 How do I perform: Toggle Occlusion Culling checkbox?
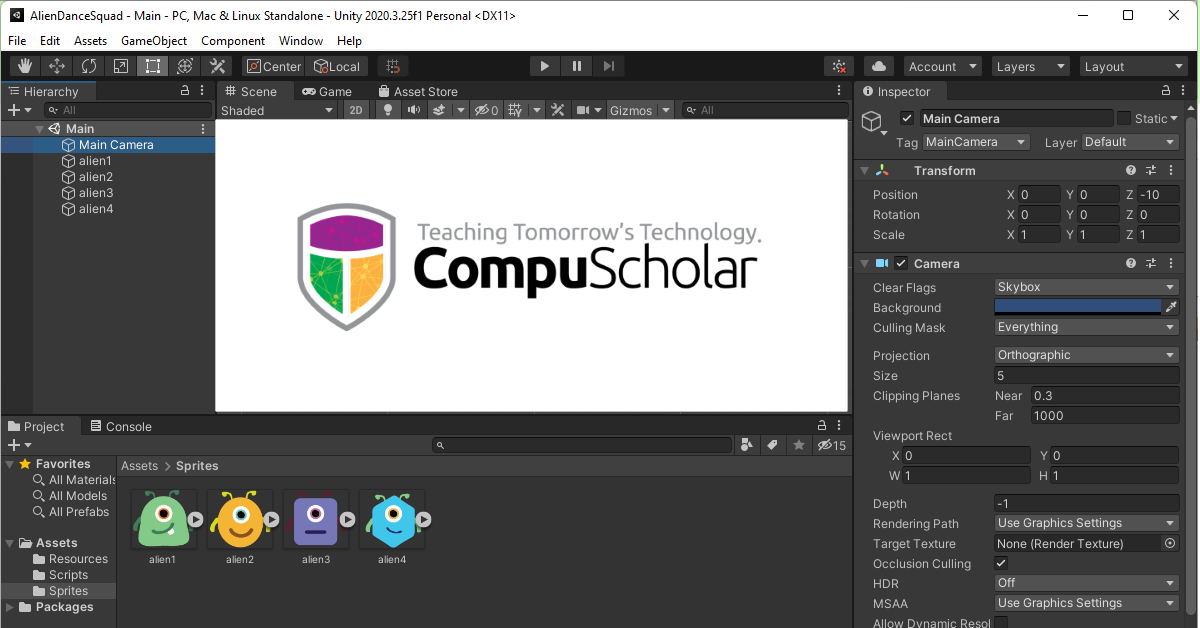pos(1001,564)
